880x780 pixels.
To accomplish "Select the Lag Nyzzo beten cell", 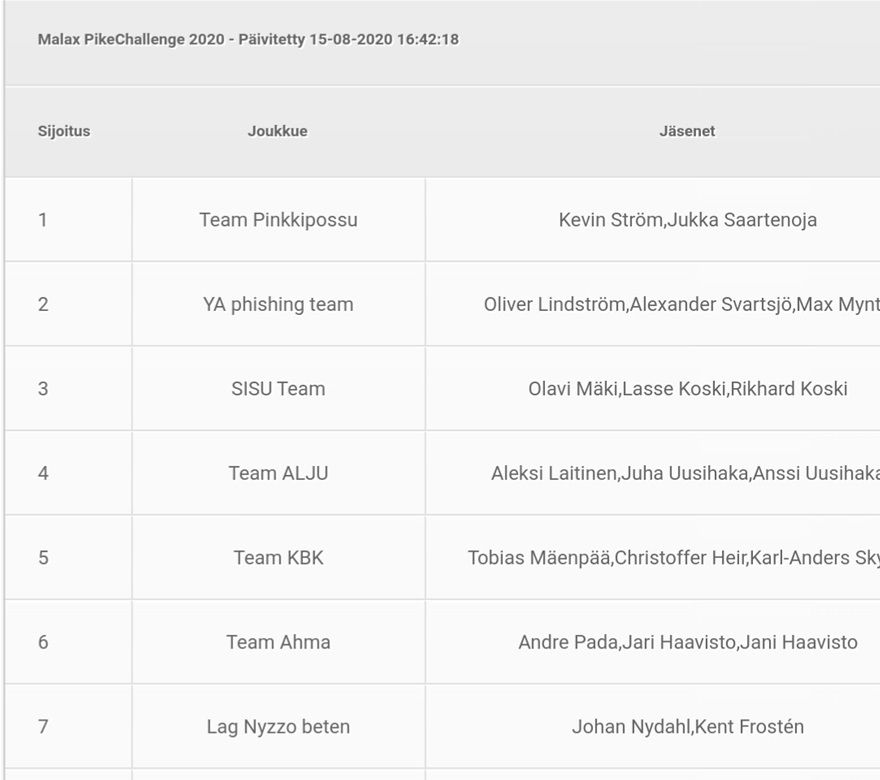I will tap(278, 727).
